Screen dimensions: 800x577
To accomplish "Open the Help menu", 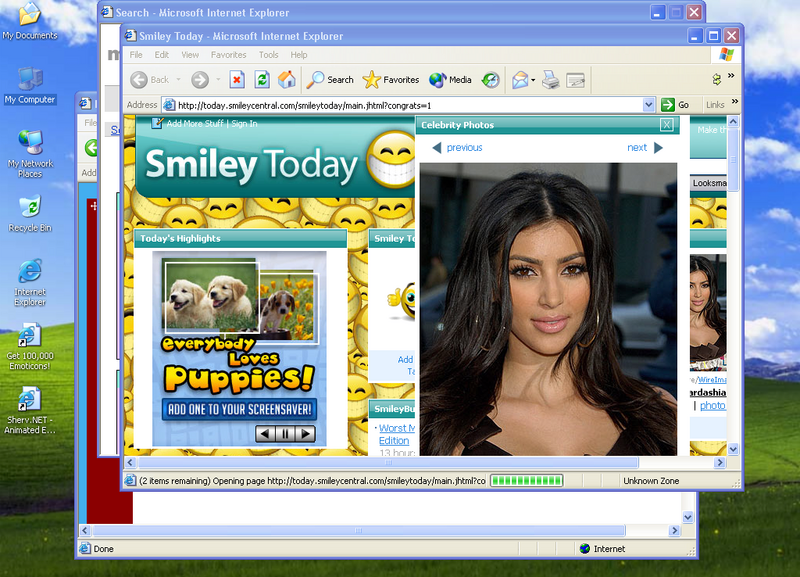I will [299, 55].
